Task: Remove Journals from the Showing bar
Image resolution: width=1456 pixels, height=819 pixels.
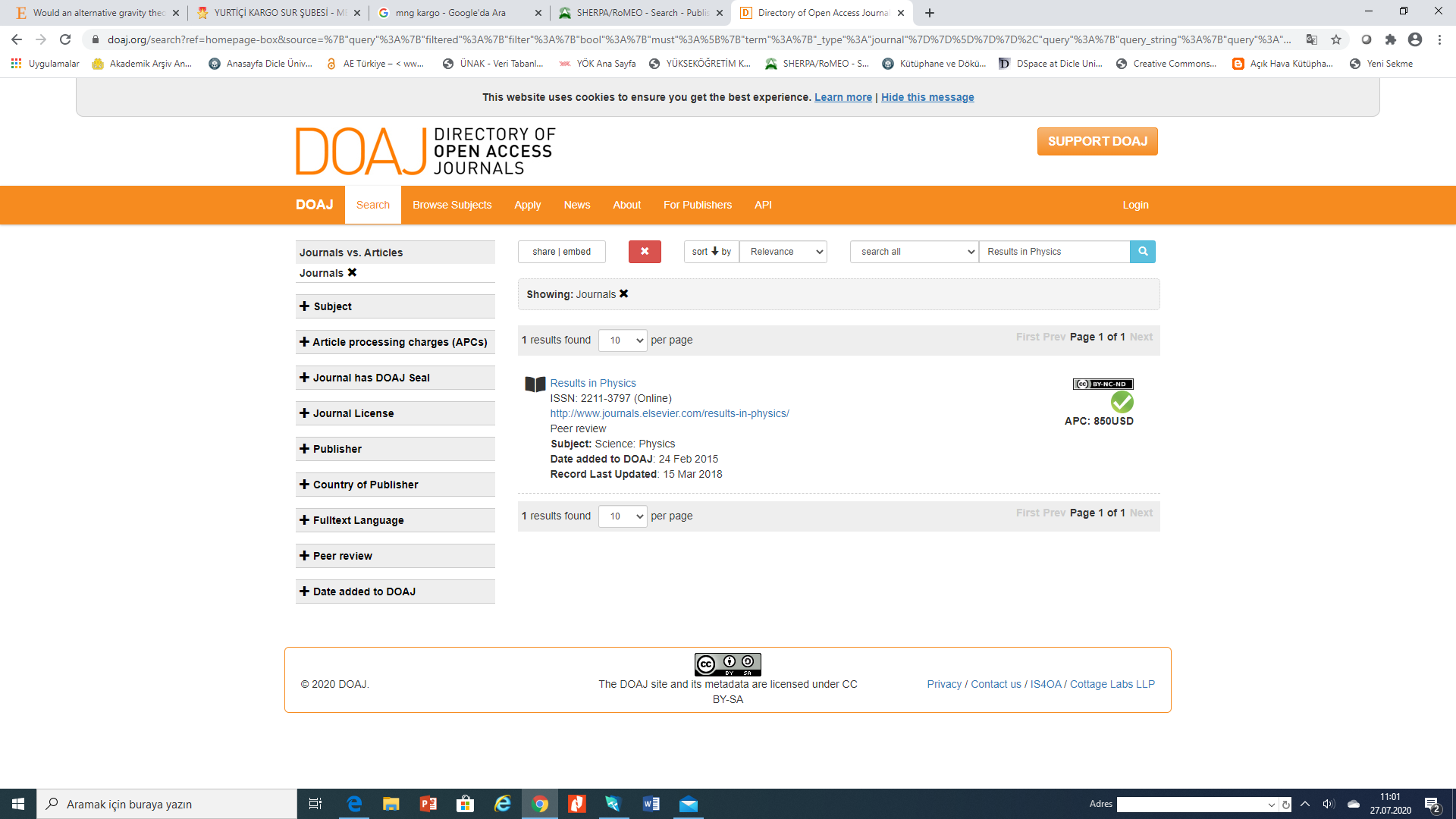Action: (623, 294)
